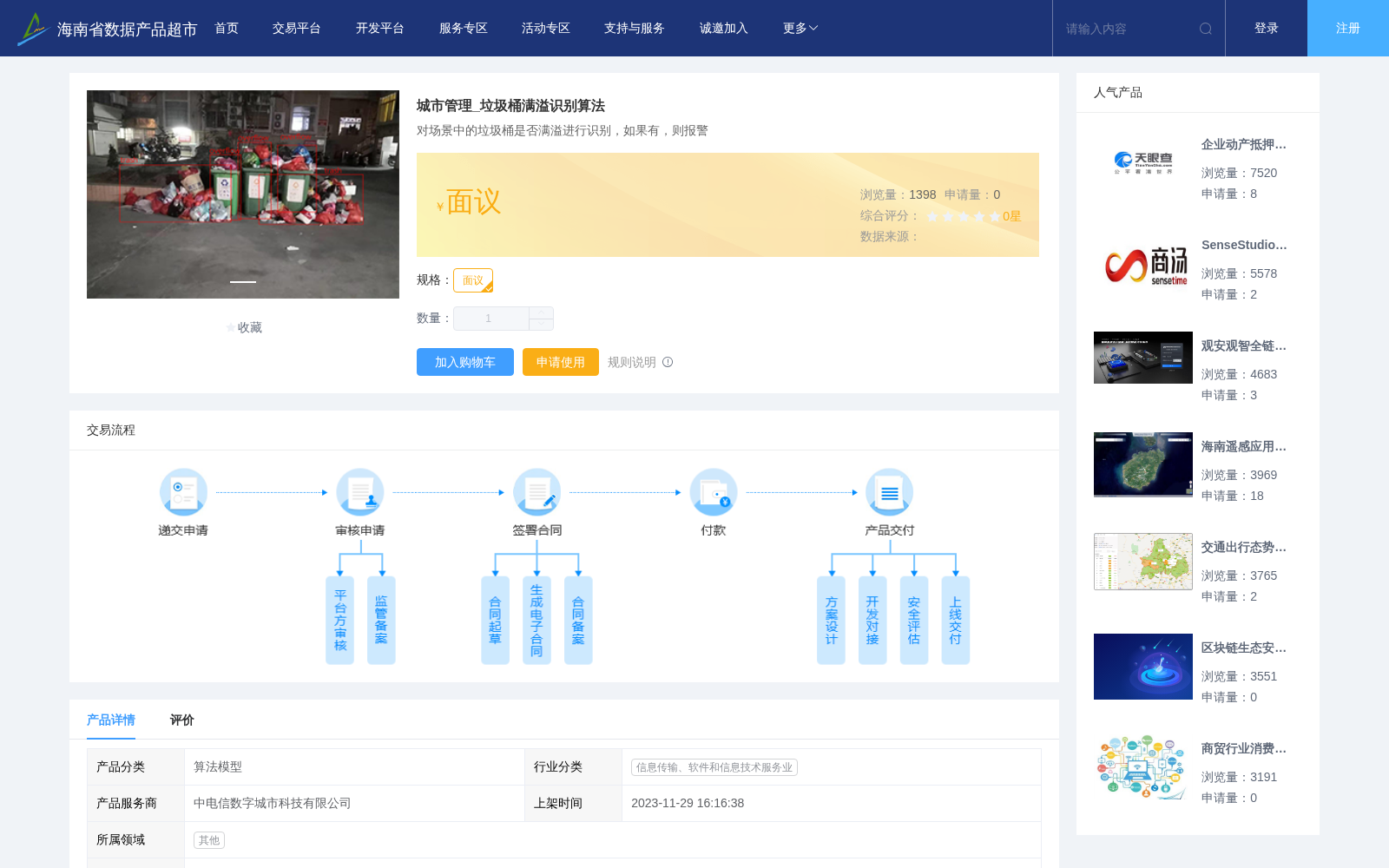This screenshot has width=1389, height=868.
Task: Open the 活动专区 menu item
Action: [x=546, y=29]
